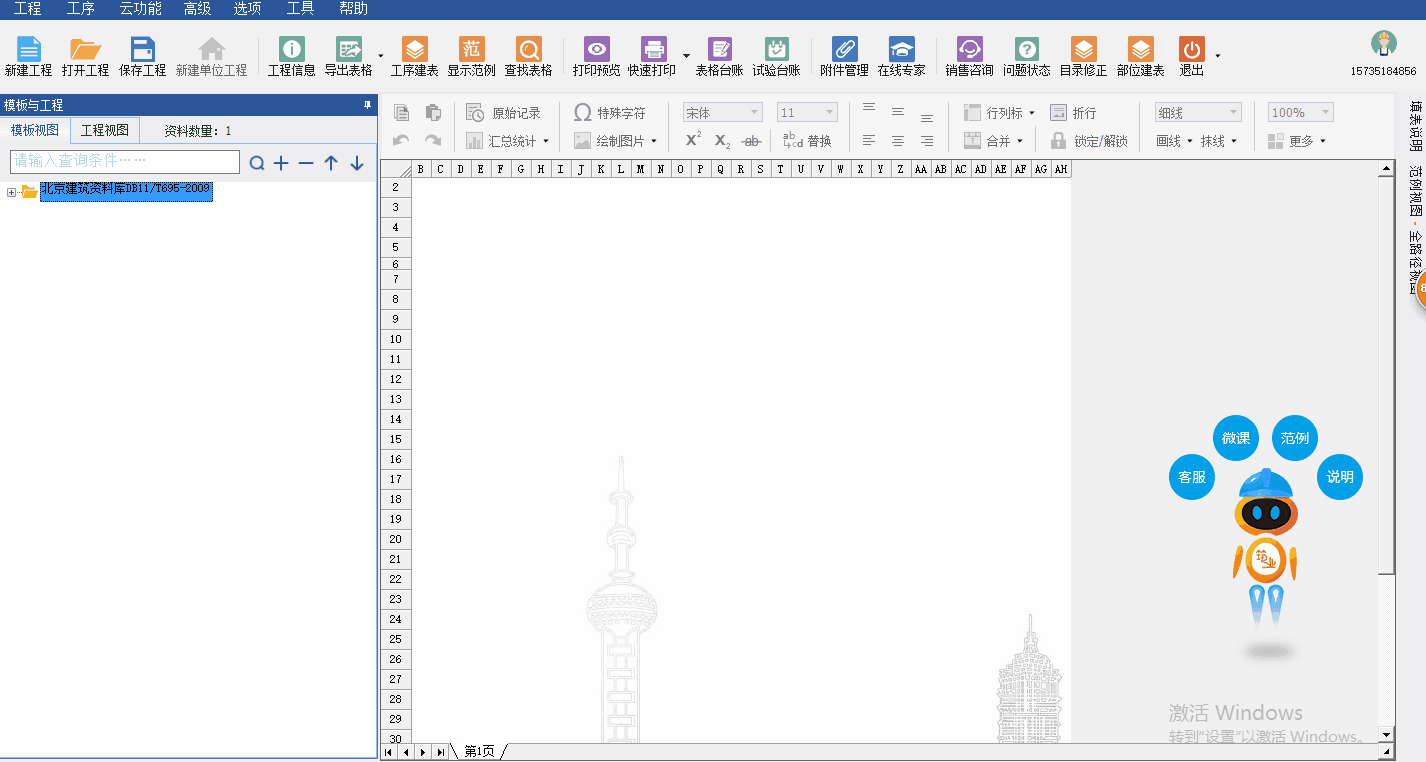This screenshot has height=762, width=1426.
Task: Click the 显示范例 show example icon
Action: point(471,56)
